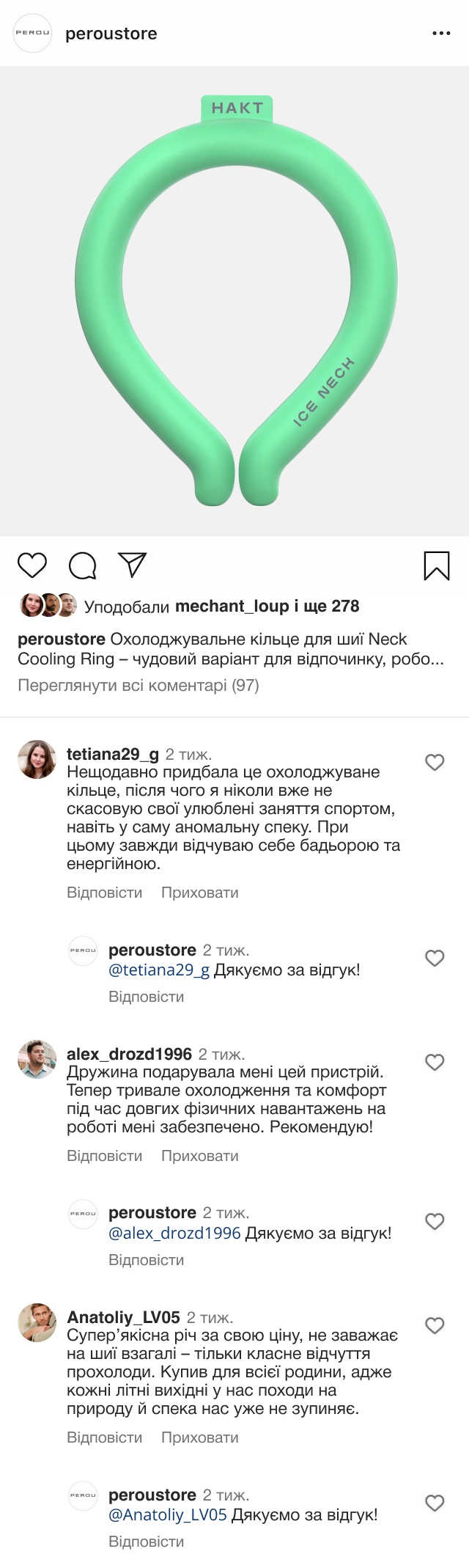This screenshot has height=1568, width=469.
Task: Open the @tetiana29_g mention link
Action: click(159, 970)
